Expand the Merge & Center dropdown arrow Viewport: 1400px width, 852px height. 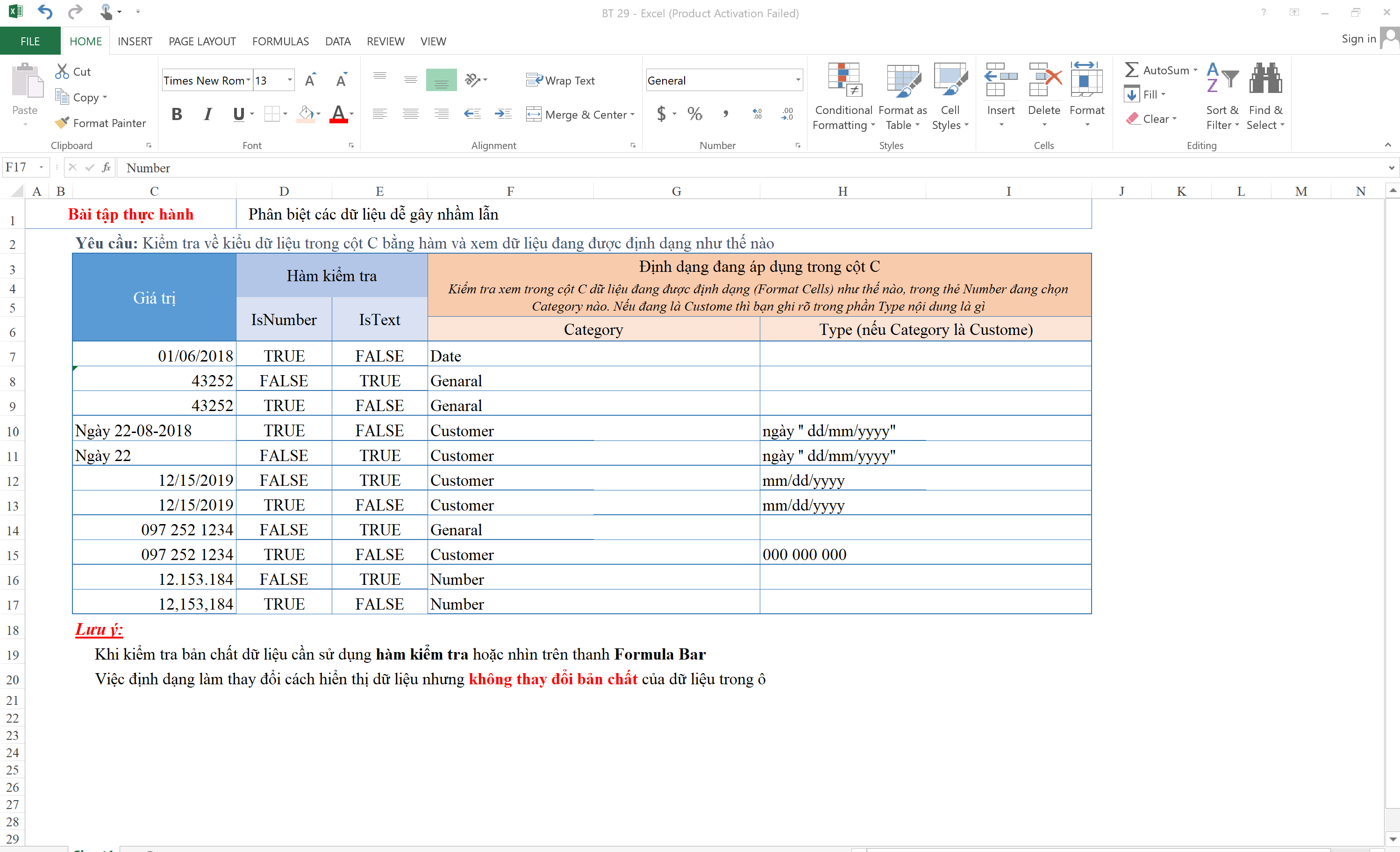[x=632, y=115]
